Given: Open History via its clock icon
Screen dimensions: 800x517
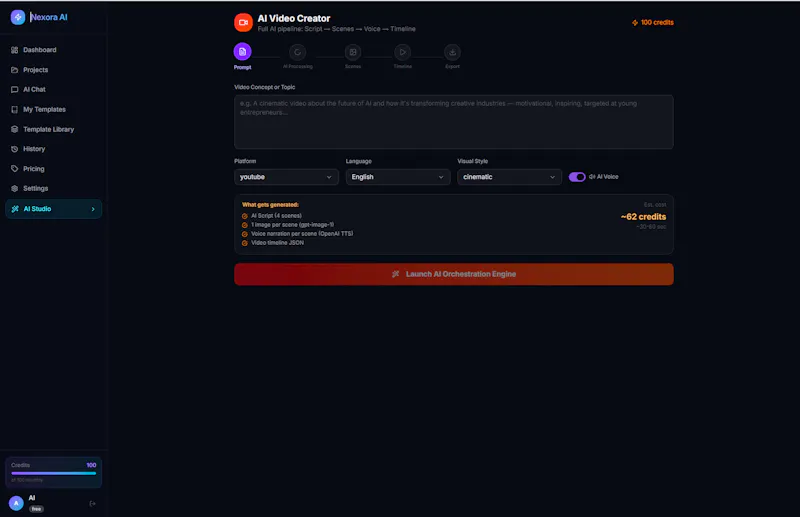Looking at the screenshot, I should (14, 149).
